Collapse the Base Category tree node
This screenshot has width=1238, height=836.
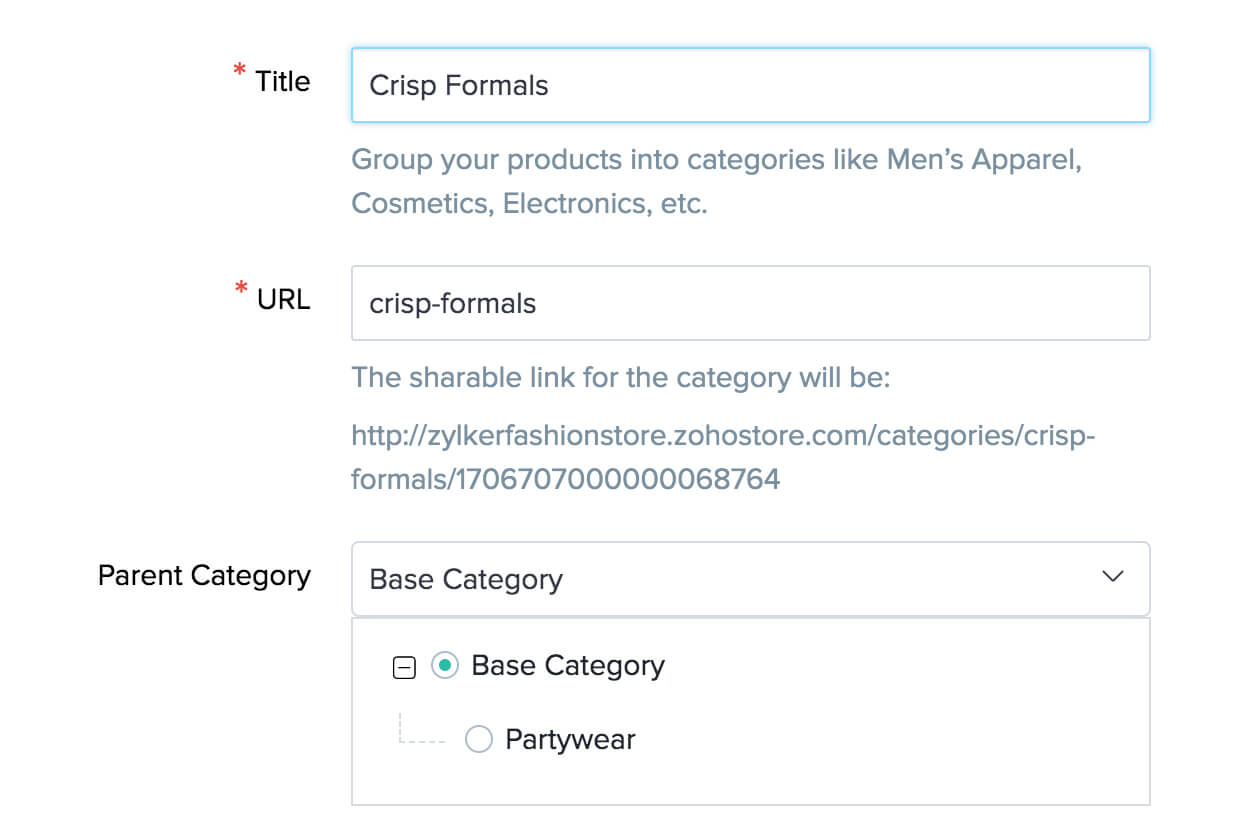tap(404, 668)
